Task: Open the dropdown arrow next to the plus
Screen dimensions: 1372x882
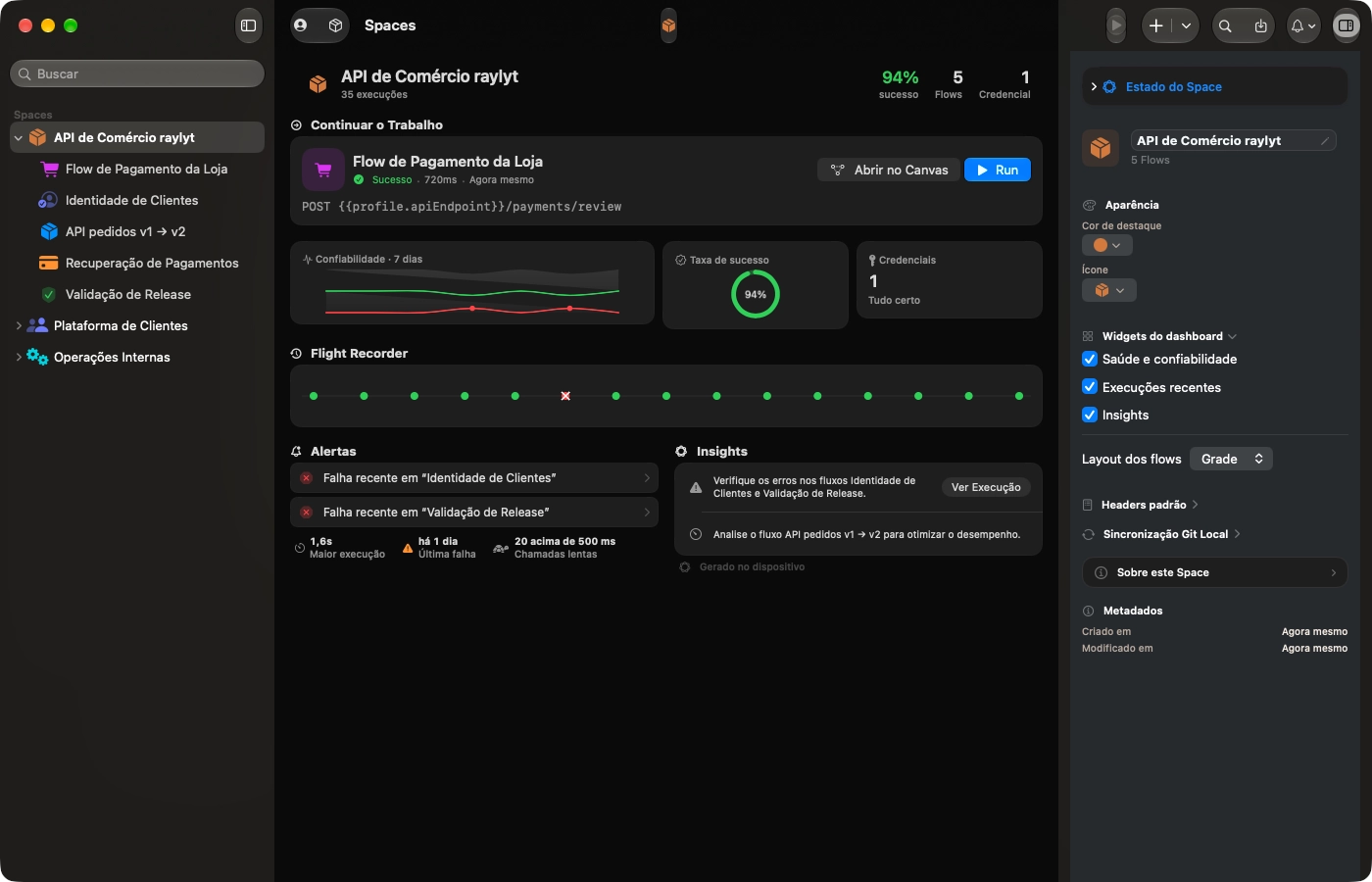Action: 1186,25
